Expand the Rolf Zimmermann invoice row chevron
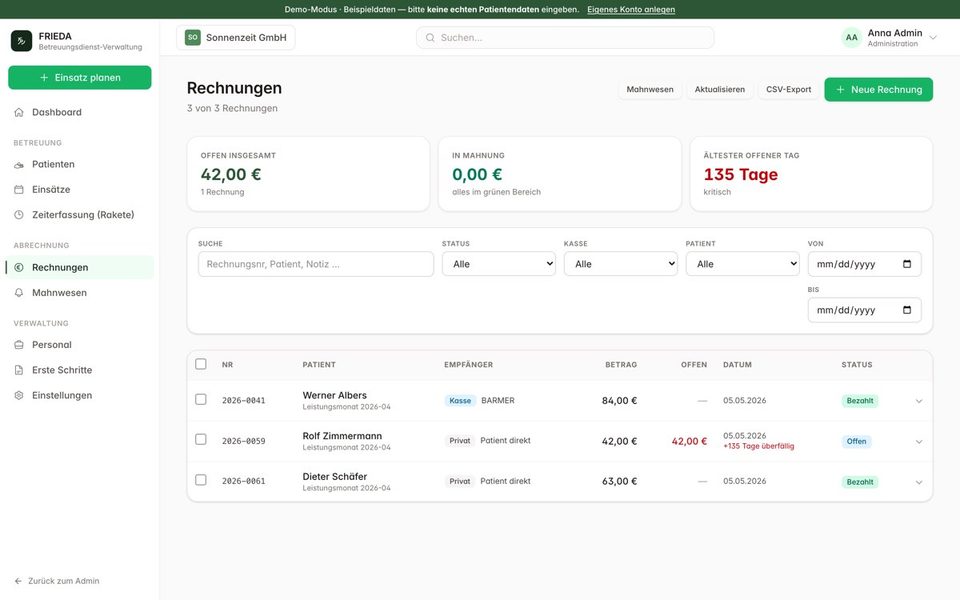The width and height of the screenshot is (960, 600). click(919, 441)
